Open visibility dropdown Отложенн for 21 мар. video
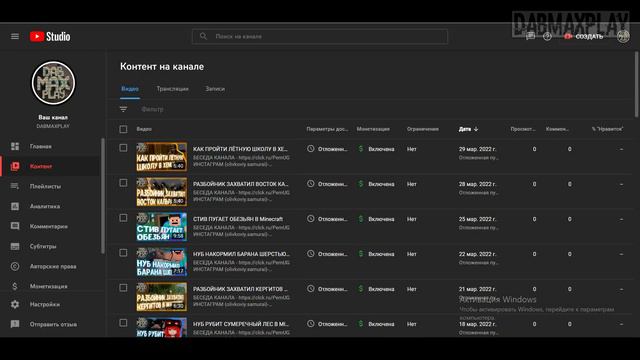The image size is (640, 360). (x=333, y=289)
